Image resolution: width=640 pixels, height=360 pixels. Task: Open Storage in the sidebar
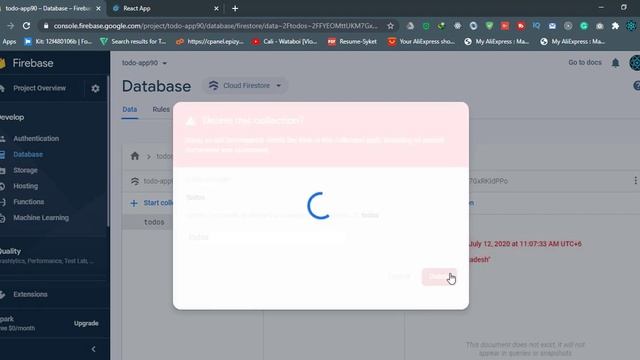click(25, 170)
